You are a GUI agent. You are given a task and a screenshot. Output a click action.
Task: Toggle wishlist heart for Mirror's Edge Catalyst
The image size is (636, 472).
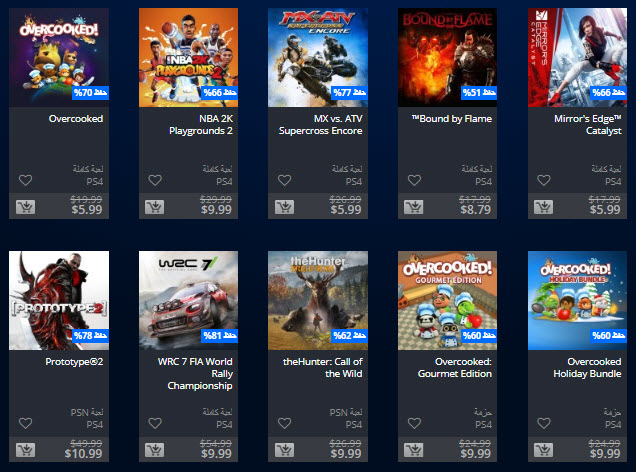544,180
